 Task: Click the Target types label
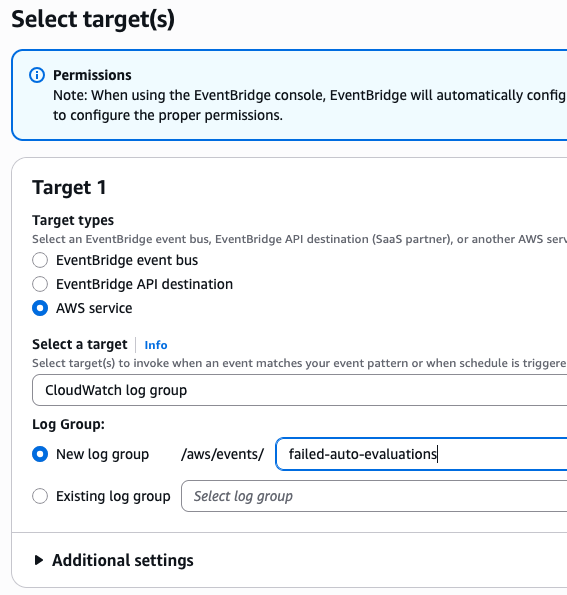pyautogui.click(x=73, y=220)
